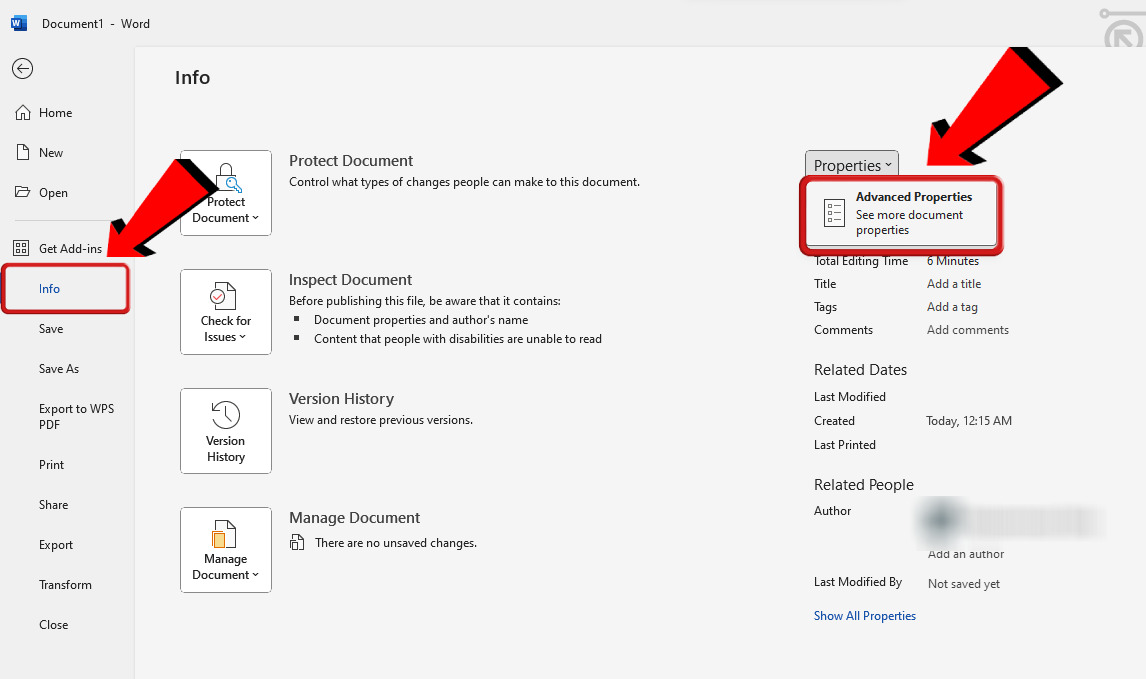Click the Word logo in title bar

pyautogui.click(x=19, y=23)
